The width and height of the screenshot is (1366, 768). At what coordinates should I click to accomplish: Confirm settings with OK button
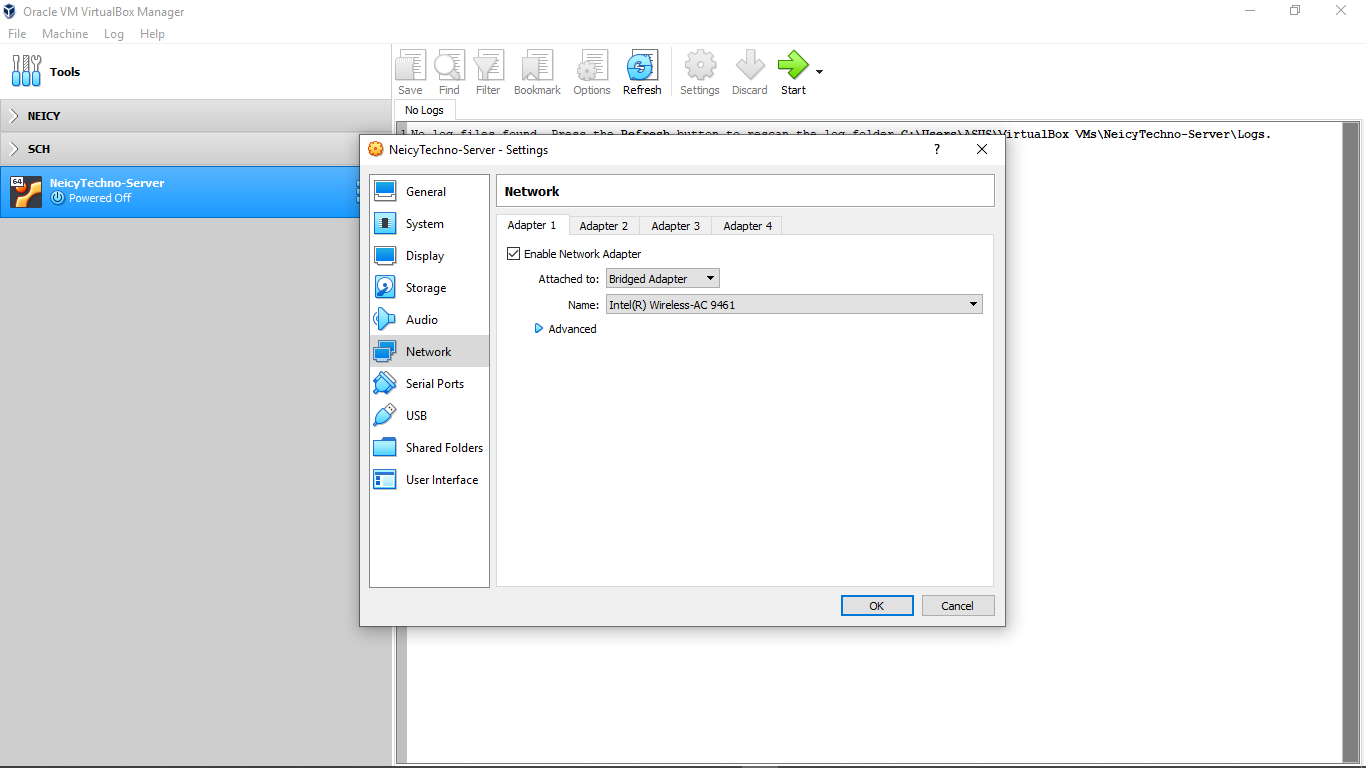[877, 606]
